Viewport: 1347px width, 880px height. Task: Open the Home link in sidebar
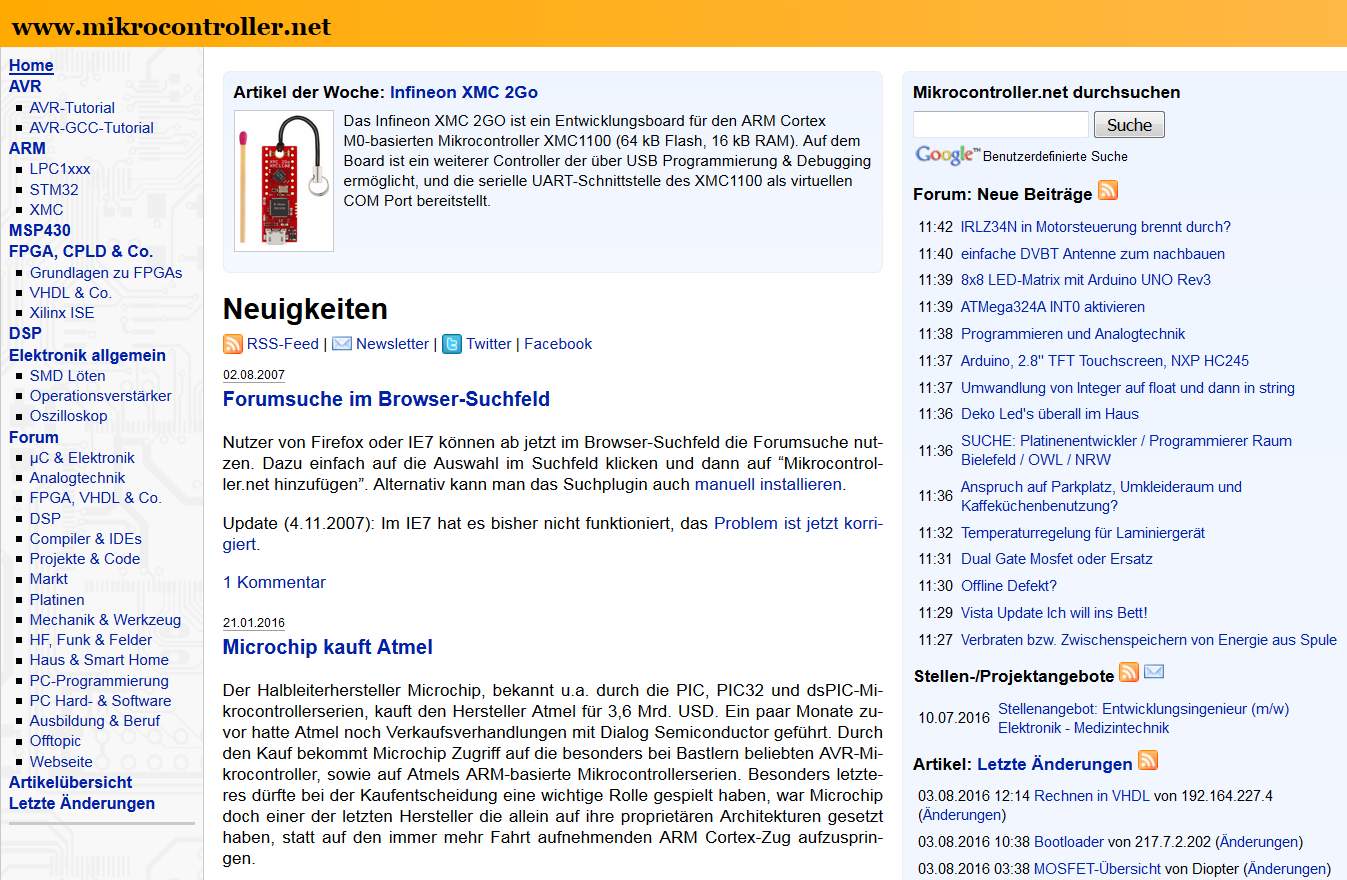click(x=31, y=66)
